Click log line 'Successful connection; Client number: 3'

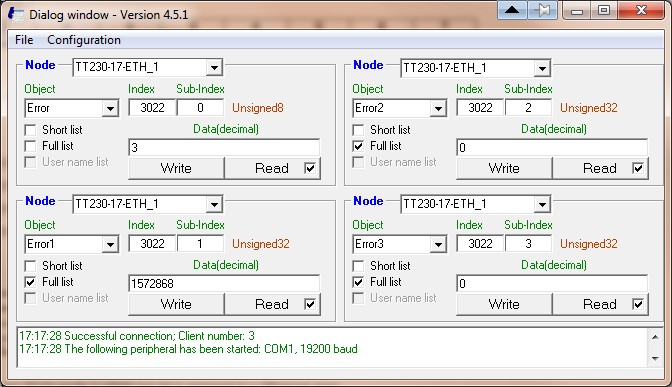137,336
